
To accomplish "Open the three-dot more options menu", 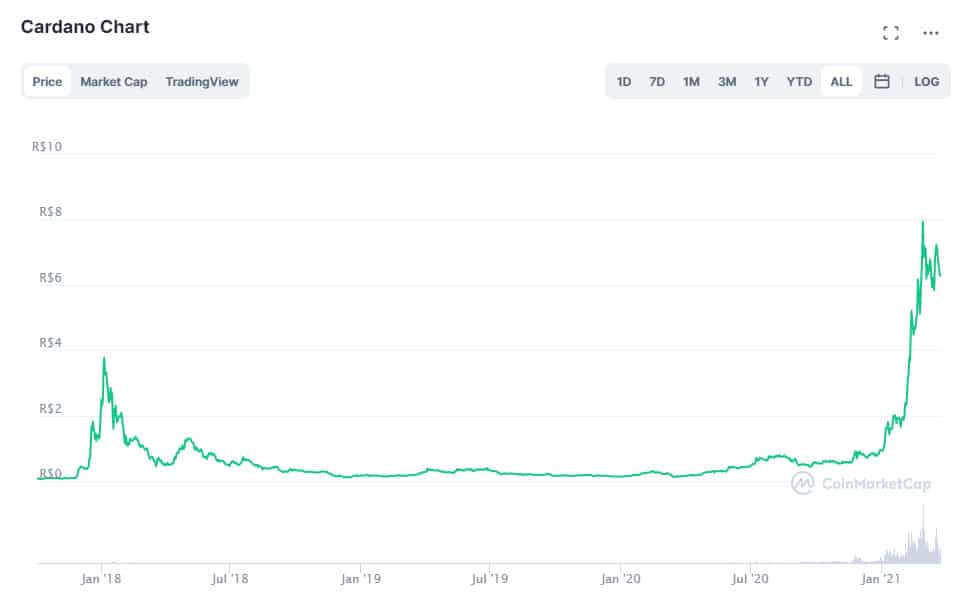I will pyautogui.click(x=931, y=33).
